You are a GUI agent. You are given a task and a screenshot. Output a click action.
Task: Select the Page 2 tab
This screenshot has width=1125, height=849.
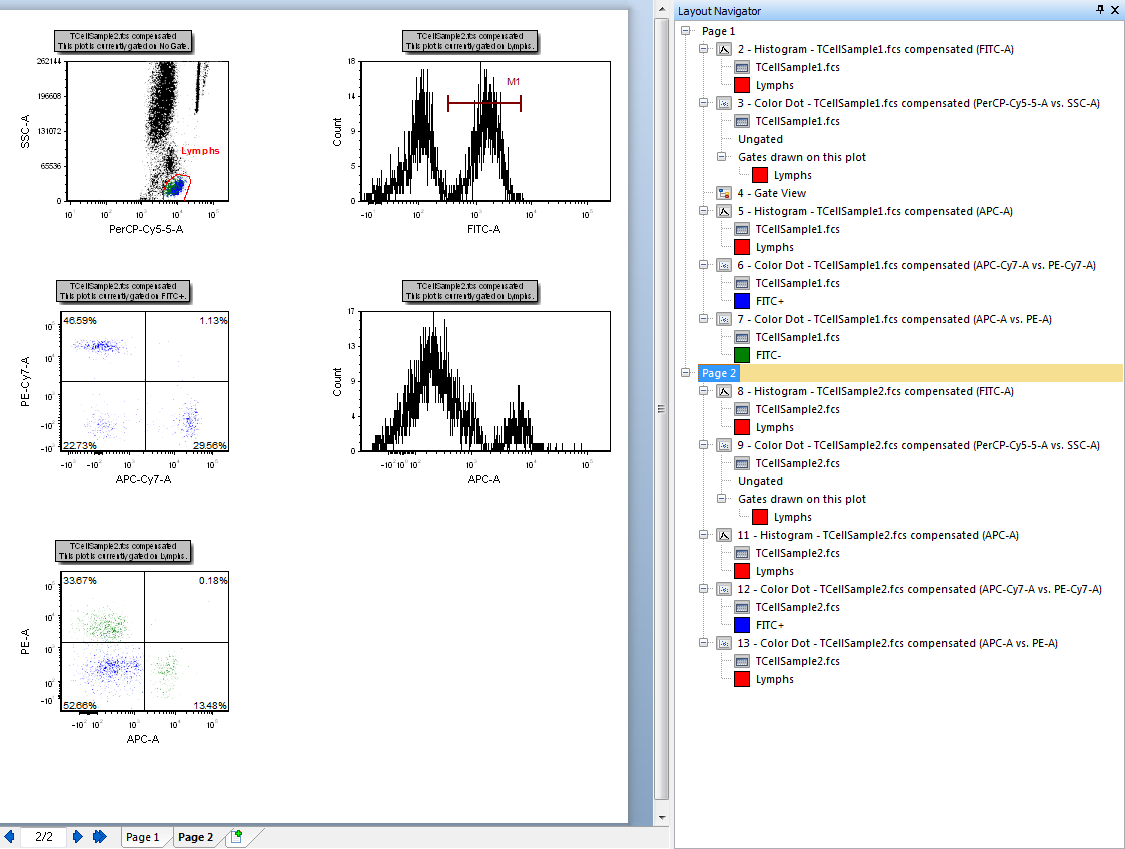click(196, 837)
